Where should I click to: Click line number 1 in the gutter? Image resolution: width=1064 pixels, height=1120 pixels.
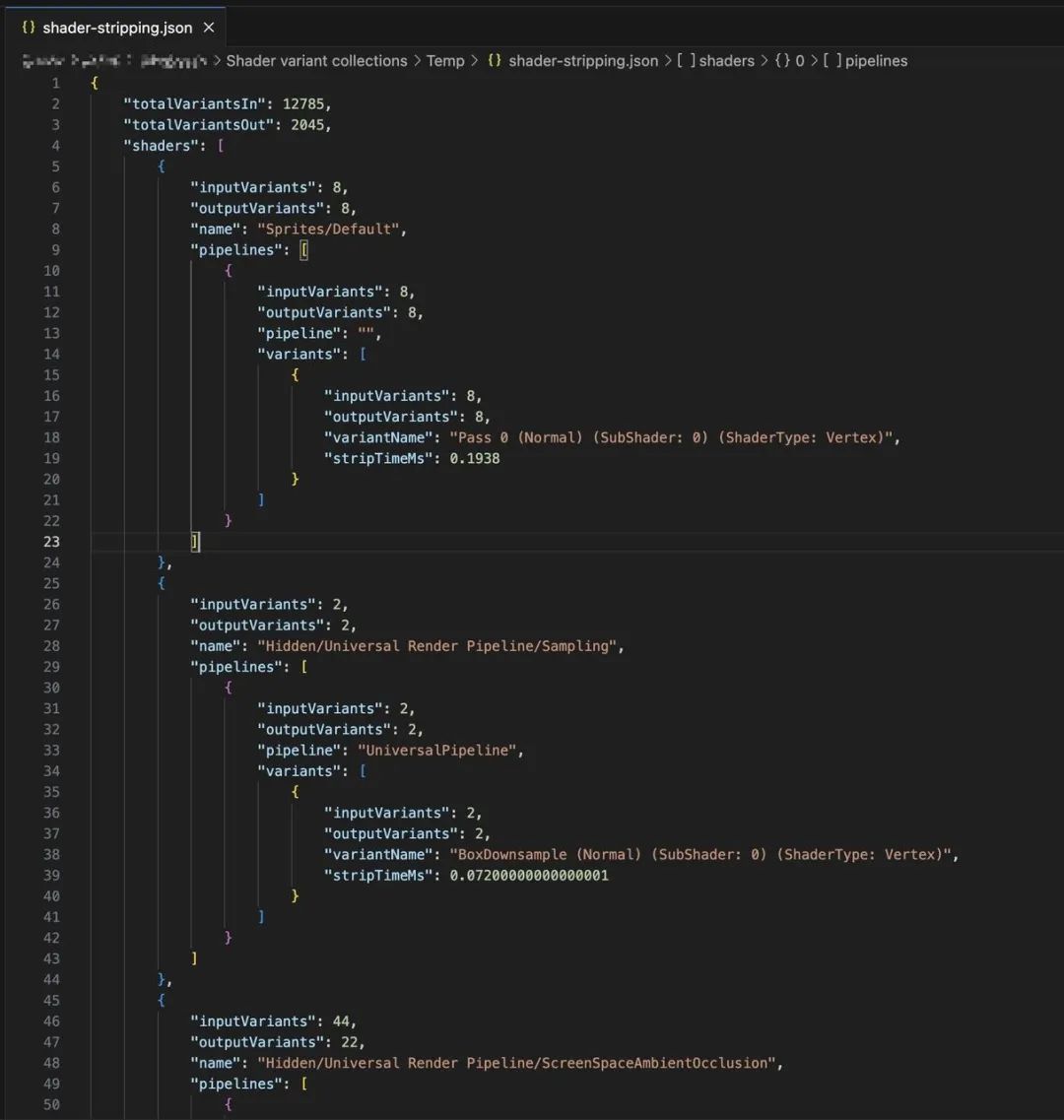point(55,84)
